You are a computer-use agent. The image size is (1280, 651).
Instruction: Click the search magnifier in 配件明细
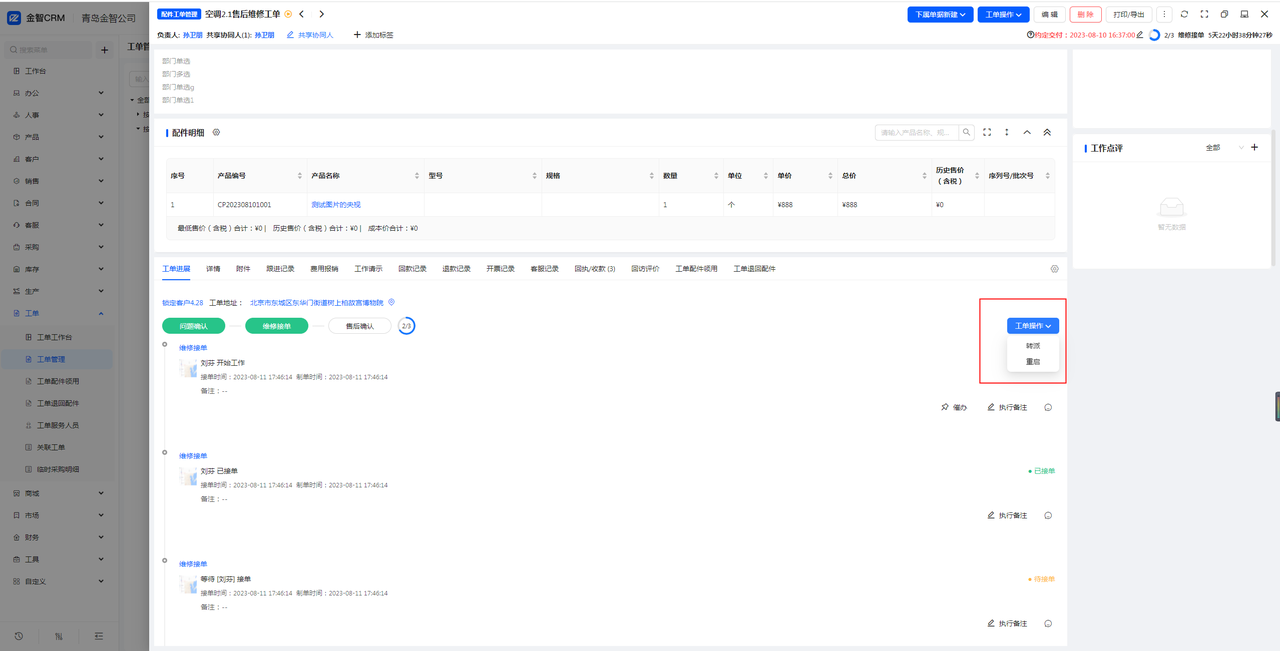967,132
